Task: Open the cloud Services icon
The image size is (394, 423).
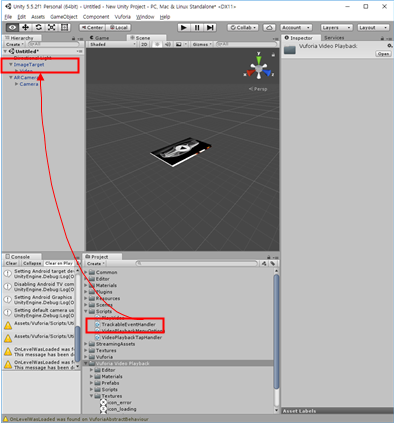Action: [x=269, y=27]
